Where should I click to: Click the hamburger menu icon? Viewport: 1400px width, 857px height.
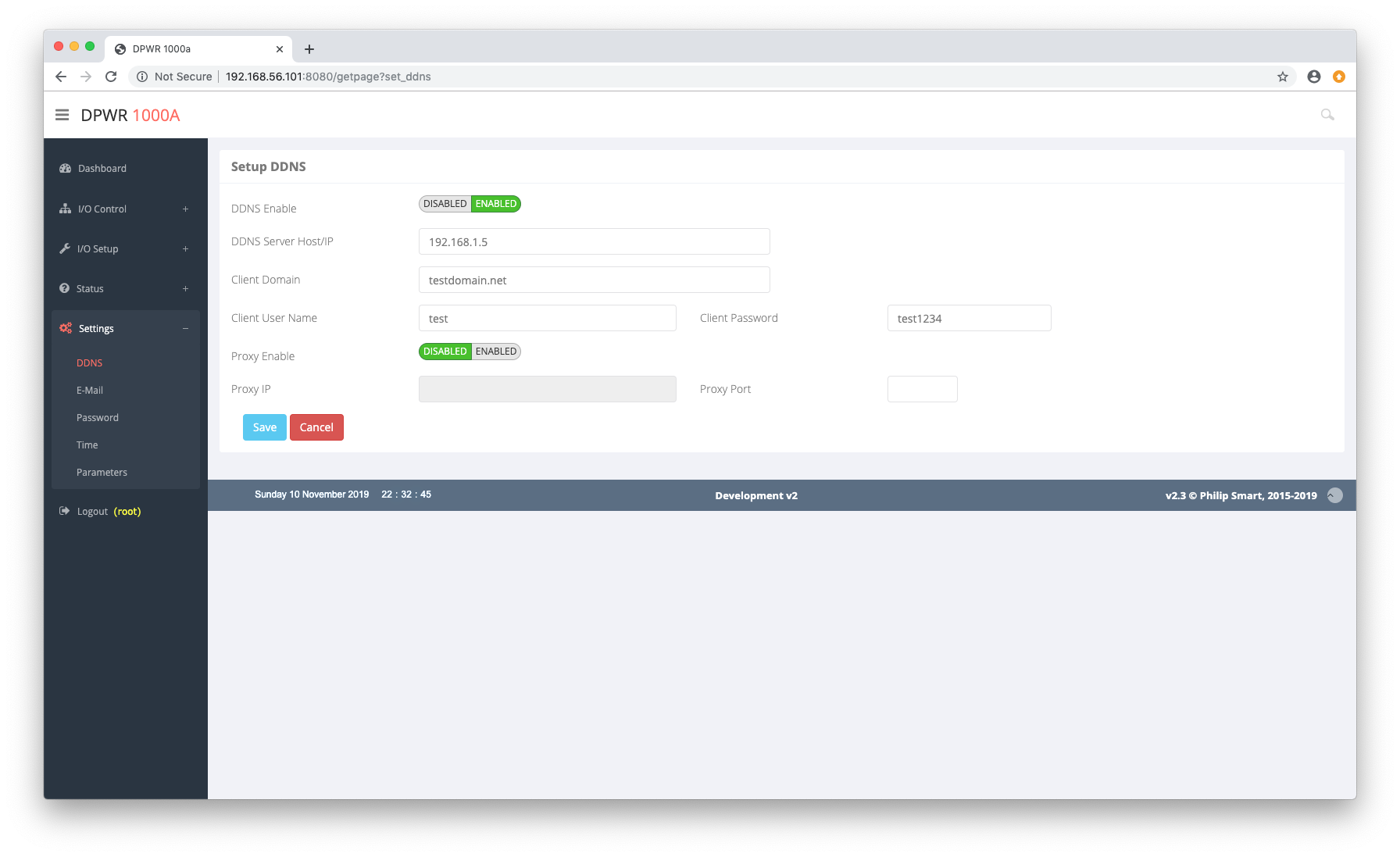pyautogui.click(x=62, y=115)
